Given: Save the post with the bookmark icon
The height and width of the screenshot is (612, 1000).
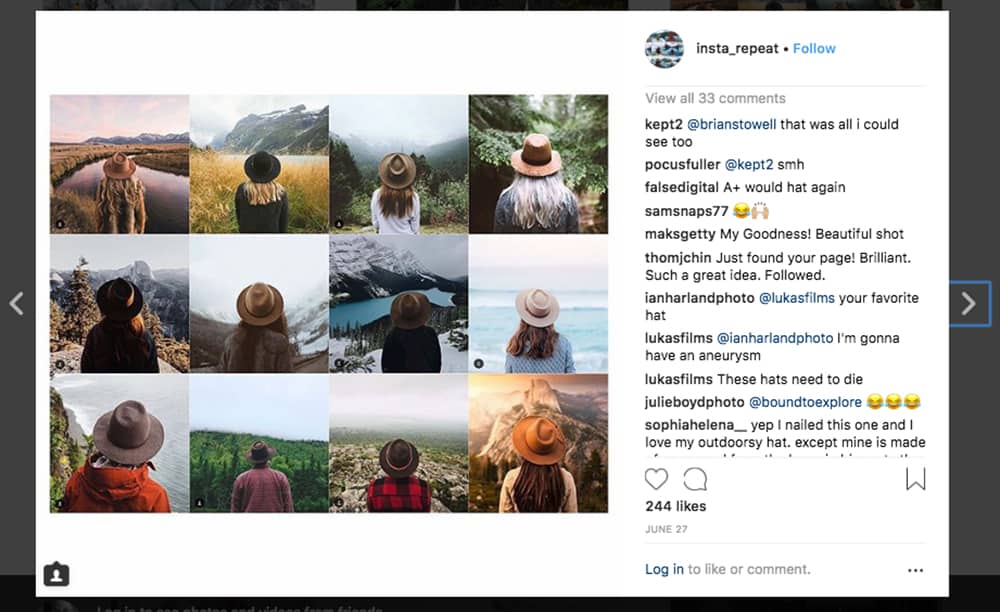Looking at the screenshot, I should point(915,480).
